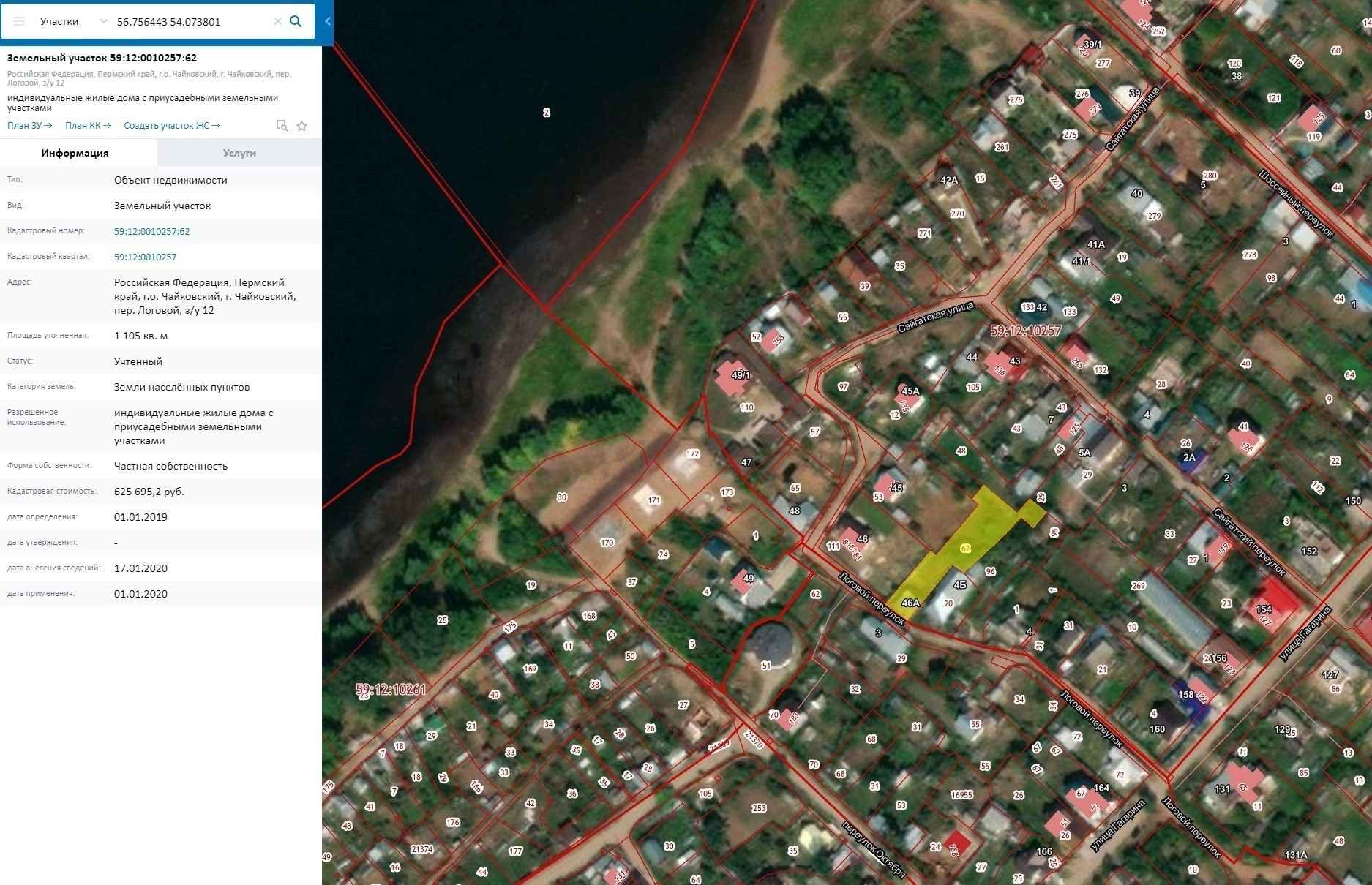This screenshot has width=1372, height=885.
Task: Click the Шоссейный переулок street label
Action: tap(1297, 204)
